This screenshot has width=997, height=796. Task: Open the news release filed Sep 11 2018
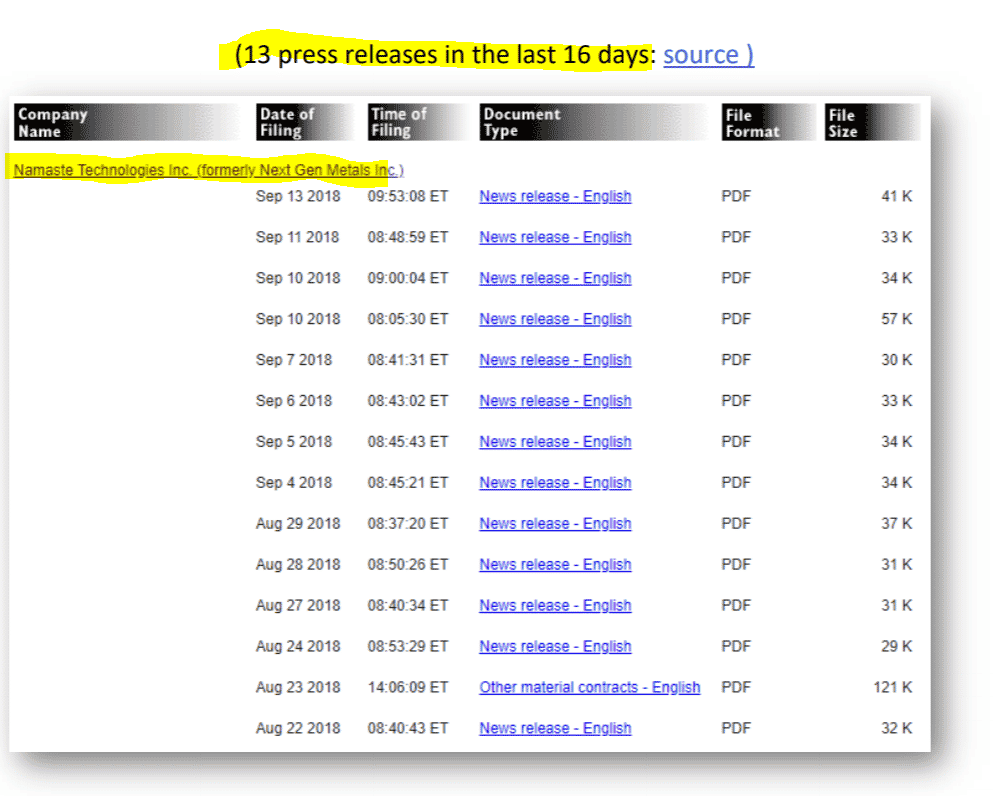pyautogui.click(x=555, y=237)
